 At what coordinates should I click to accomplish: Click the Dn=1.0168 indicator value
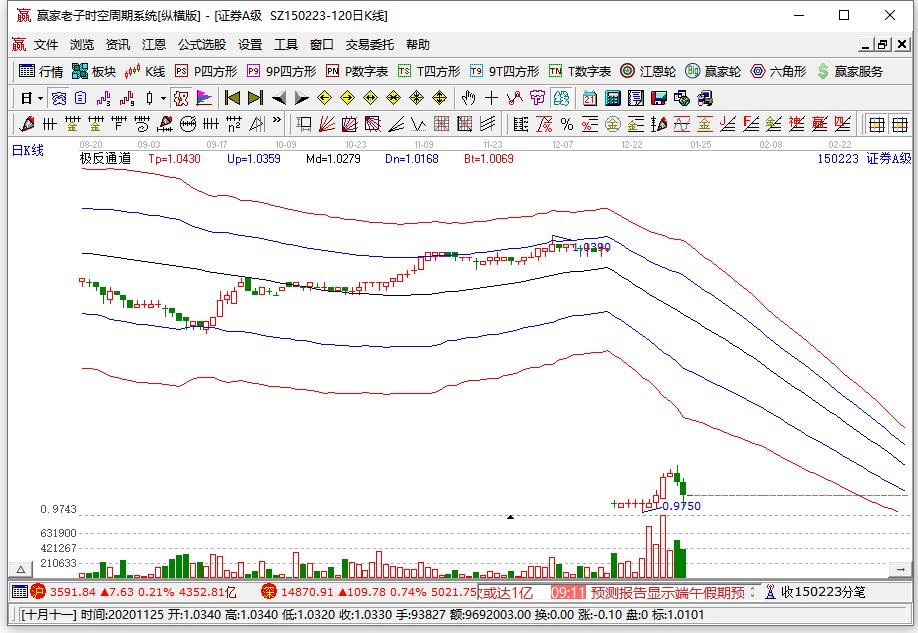point(412,159)
